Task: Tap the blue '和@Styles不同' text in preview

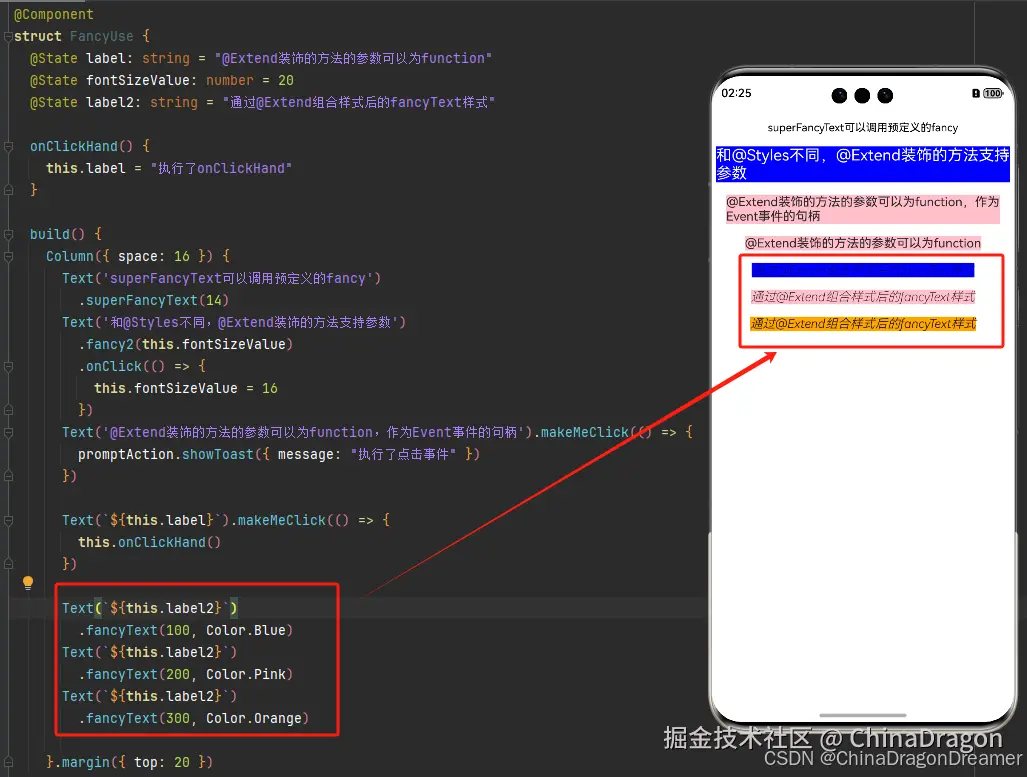Action: pyautogui.click(x=863, y=164)
